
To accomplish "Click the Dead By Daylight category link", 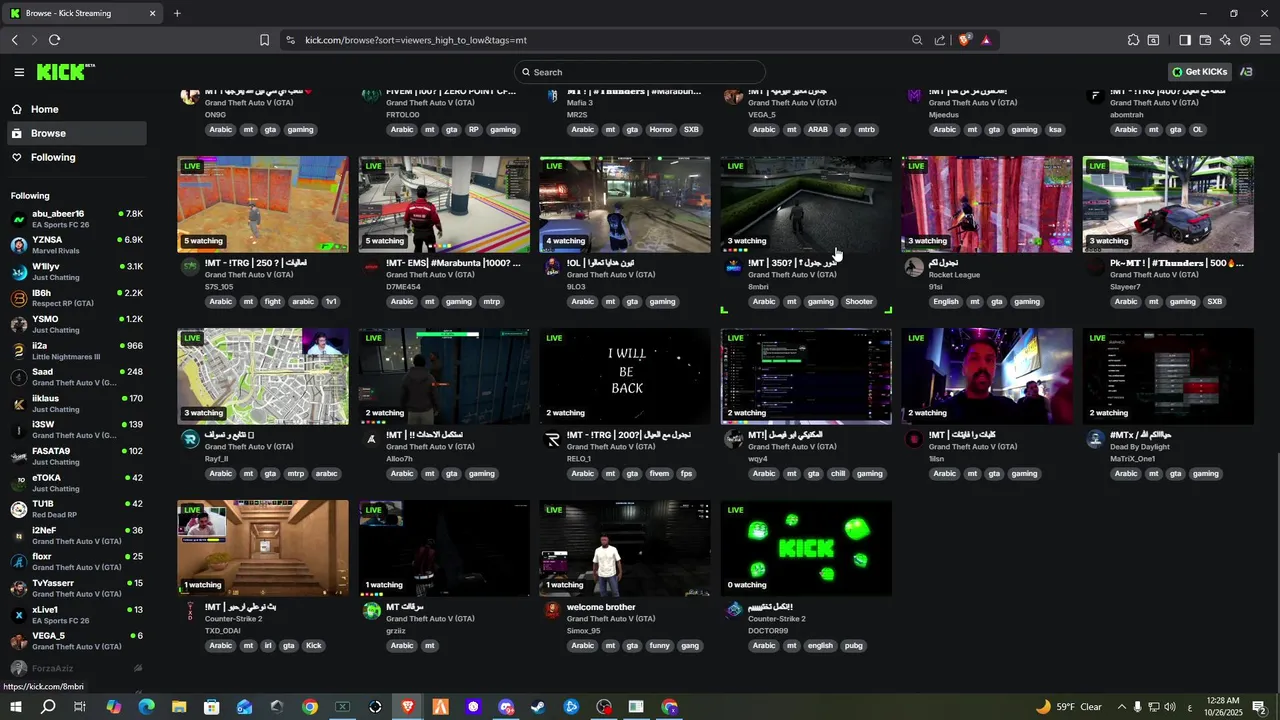I will click(x=1139, y=447).
